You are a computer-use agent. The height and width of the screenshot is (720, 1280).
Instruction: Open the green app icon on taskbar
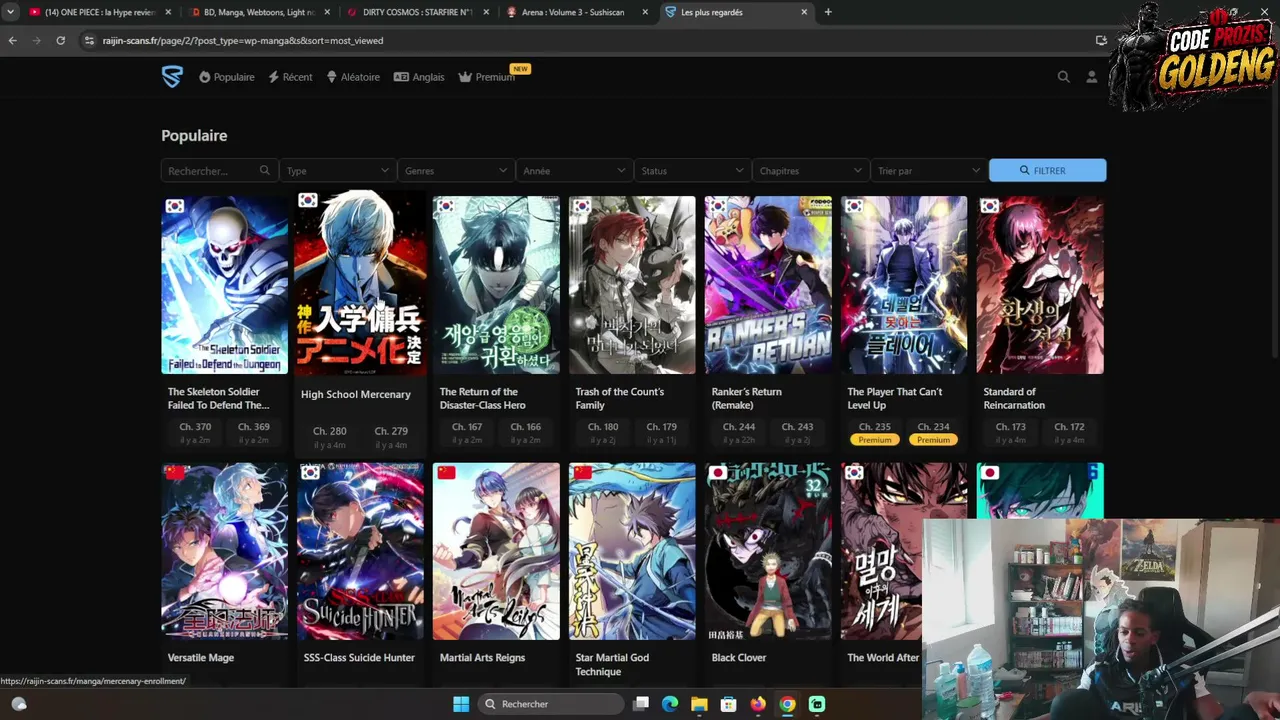(x=817, y=704)
